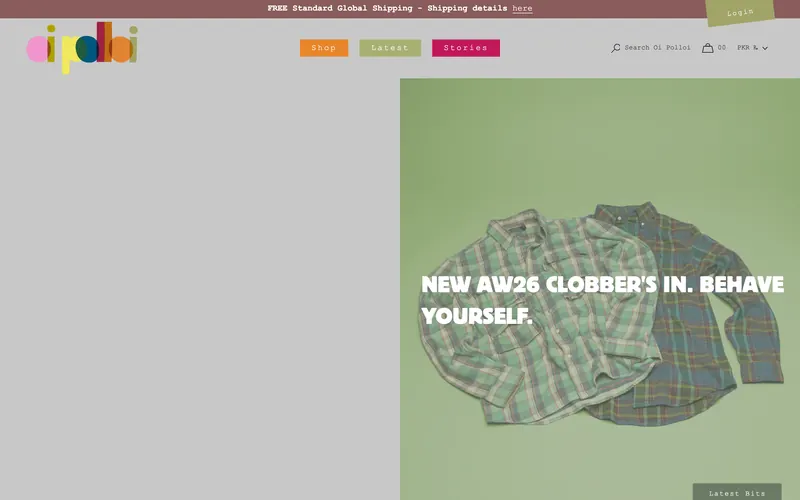The height and width of the screenshot is (500, 800).
Task: Click the '00' bag count
Action: click(721, 47)
